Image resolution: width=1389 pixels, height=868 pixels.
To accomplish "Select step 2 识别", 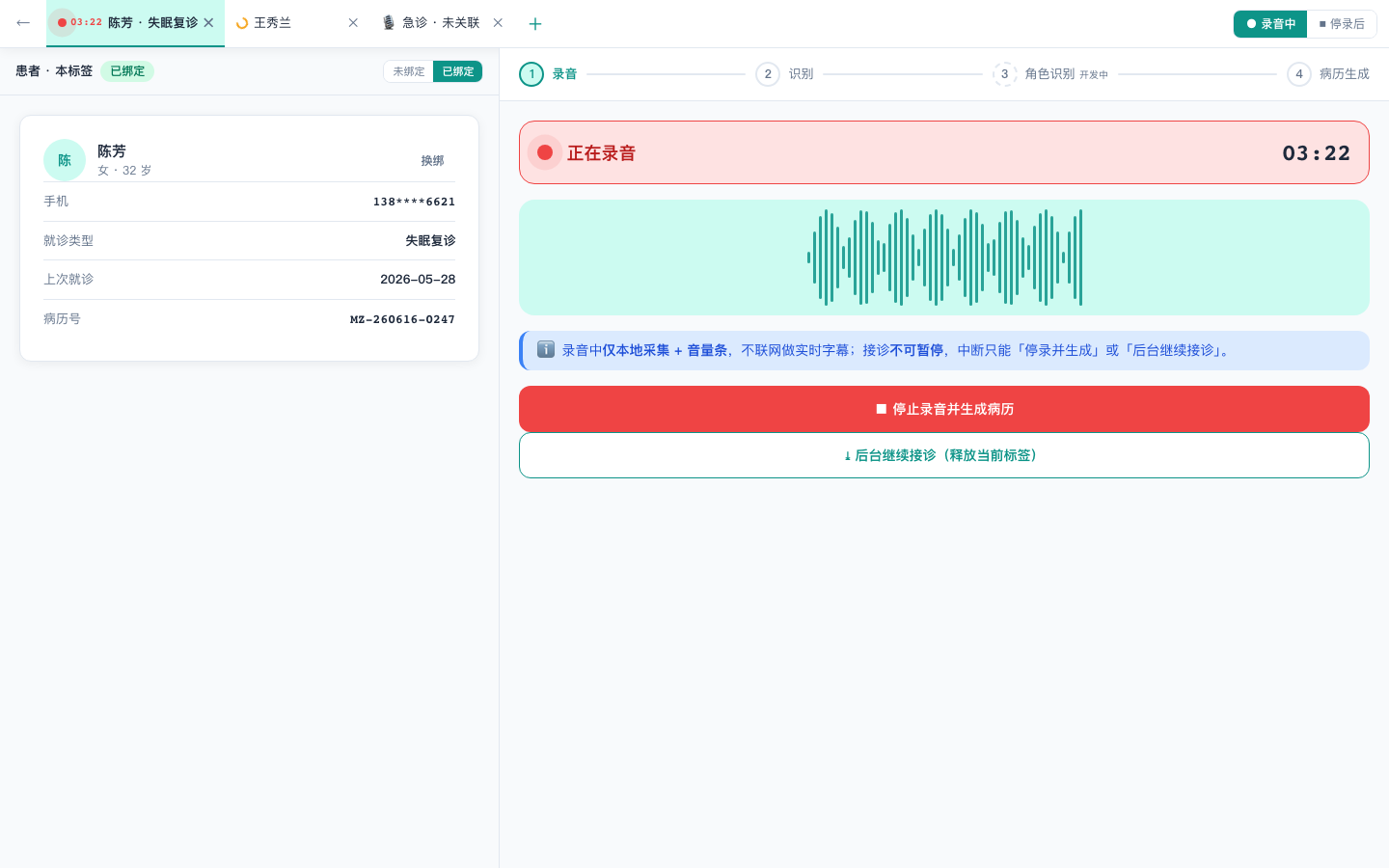I will point(784,74).
